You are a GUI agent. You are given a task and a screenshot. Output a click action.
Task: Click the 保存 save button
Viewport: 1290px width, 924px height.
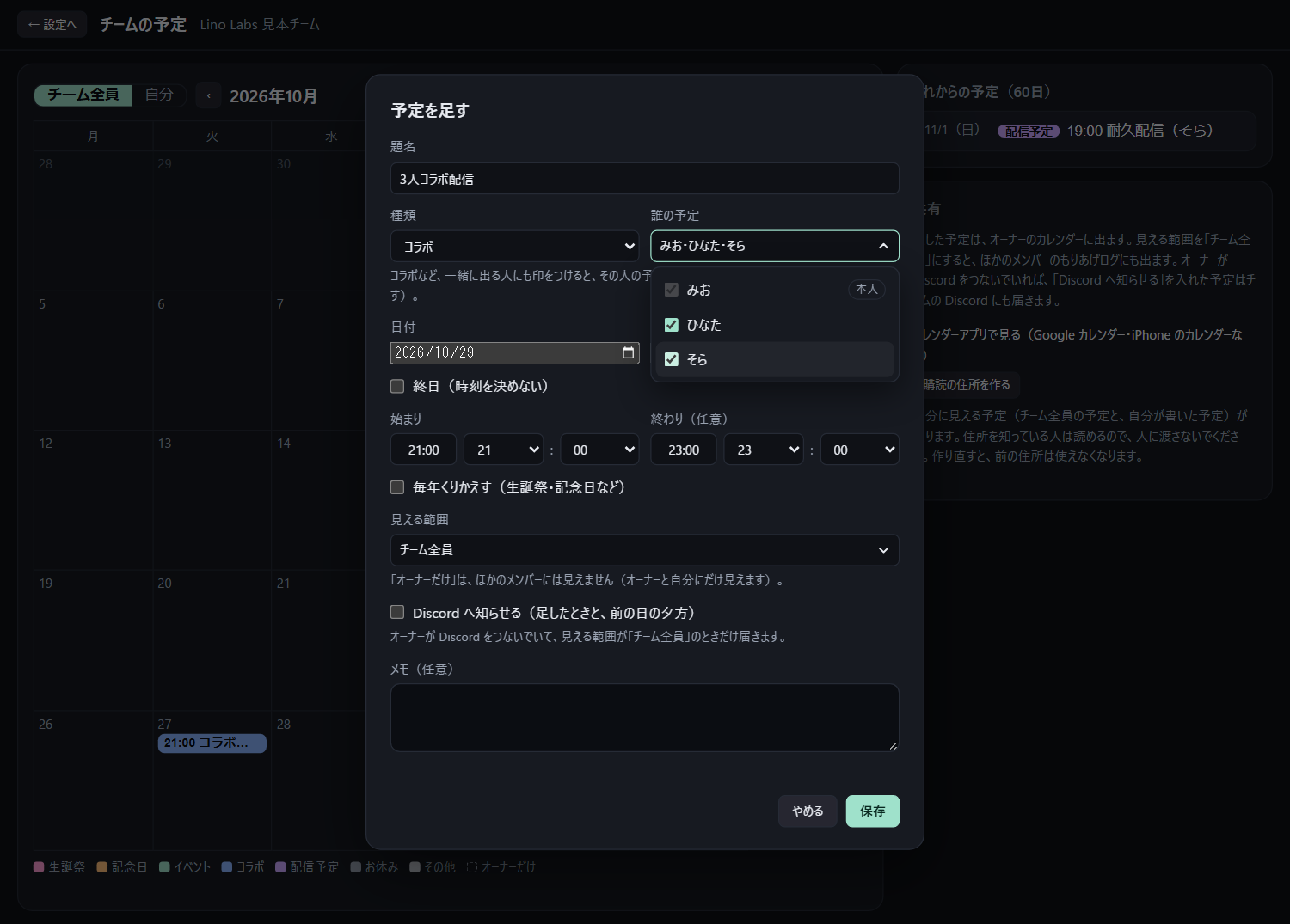873,811
